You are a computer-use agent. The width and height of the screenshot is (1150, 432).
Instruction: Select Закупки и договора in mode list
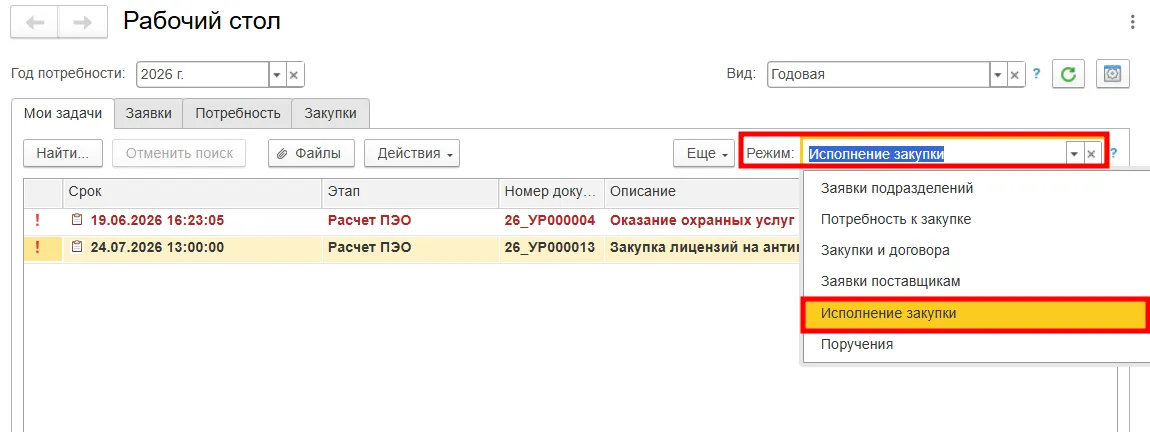point(977,251)
